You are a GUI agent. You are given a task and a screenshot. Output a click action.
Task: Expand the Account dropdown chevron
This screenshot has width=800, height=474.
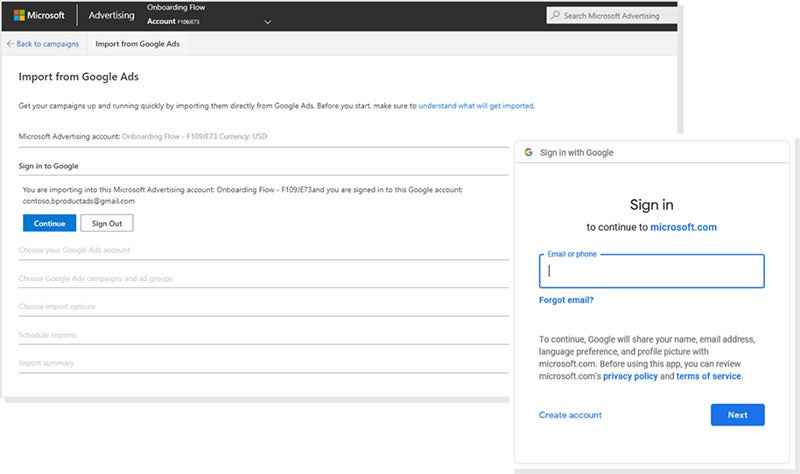click(x=267, y=22)
